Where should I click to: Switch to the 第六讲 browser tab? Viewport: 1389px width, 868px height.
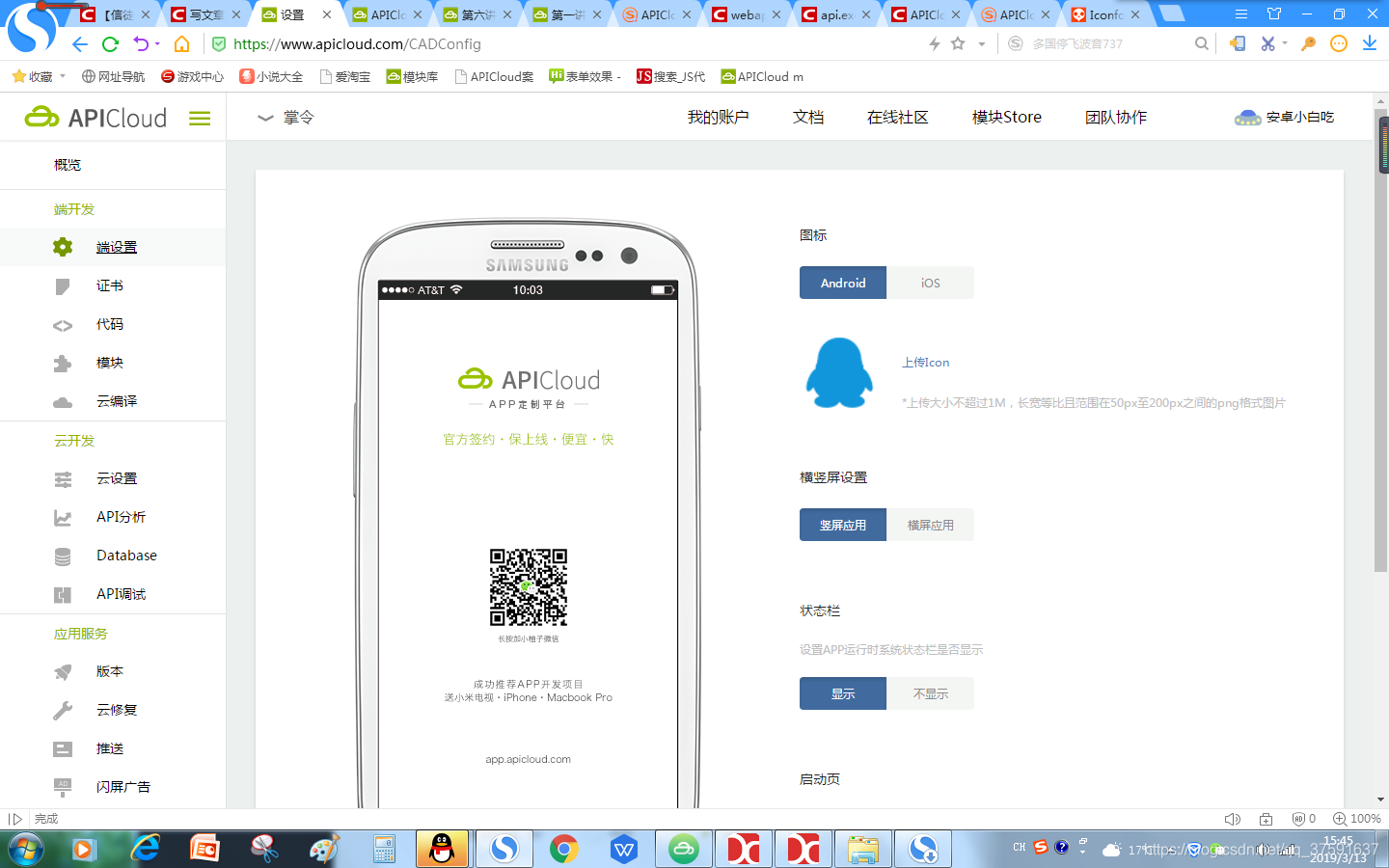pos(477,14)
